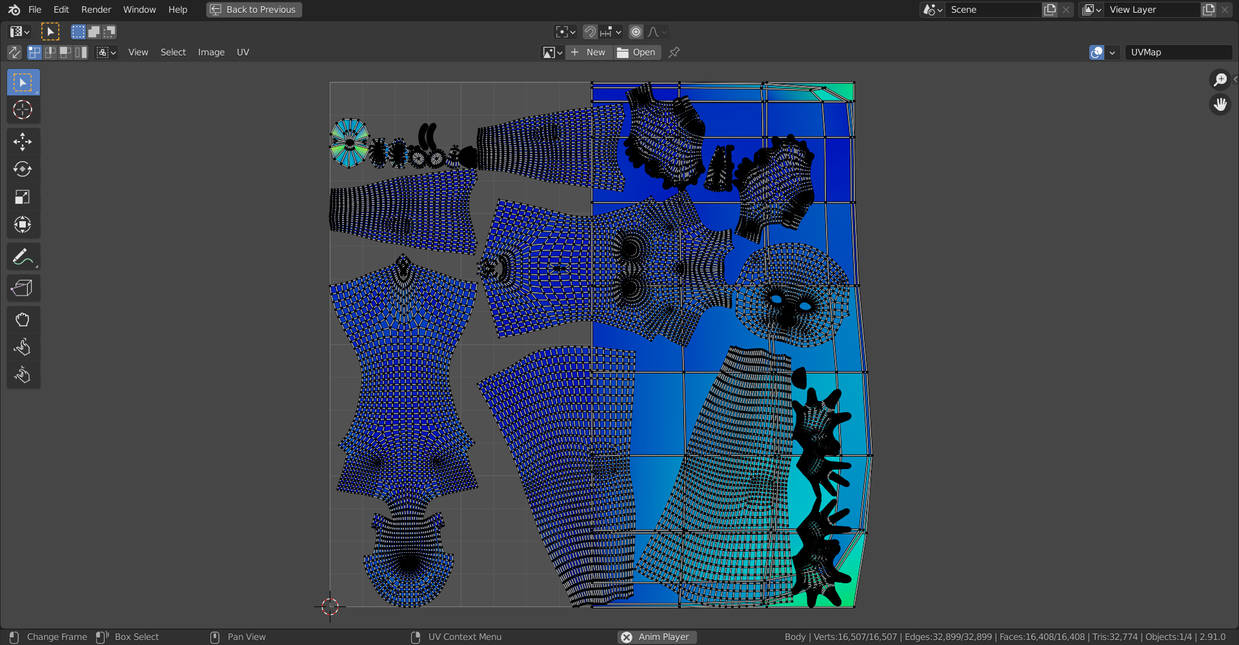The height and width of the screenshot is (645, 1239).
Task: Open the View menu in UV editor
Action: coord(138,52)
